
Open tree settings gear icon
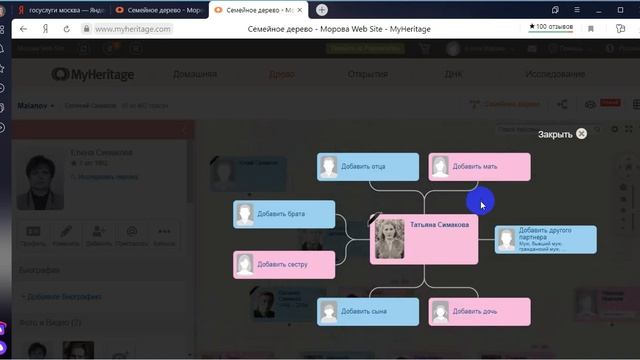click(614, 129)
